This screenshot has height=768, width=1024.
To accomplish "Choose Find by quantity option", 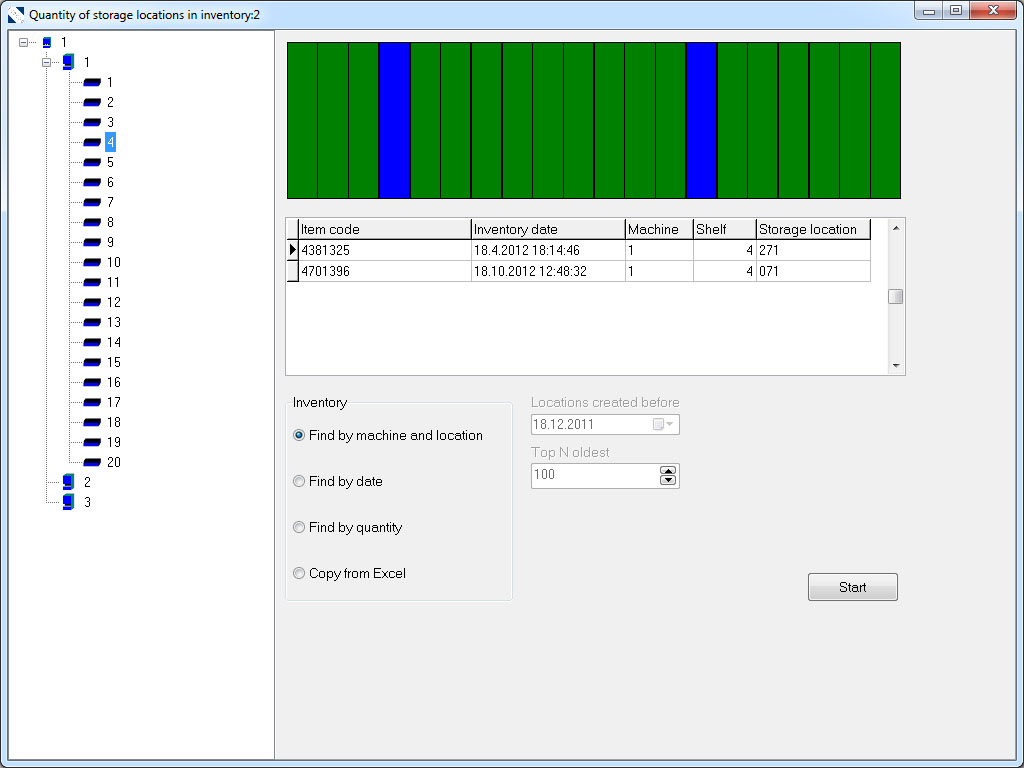I will (x=299, y=527).
